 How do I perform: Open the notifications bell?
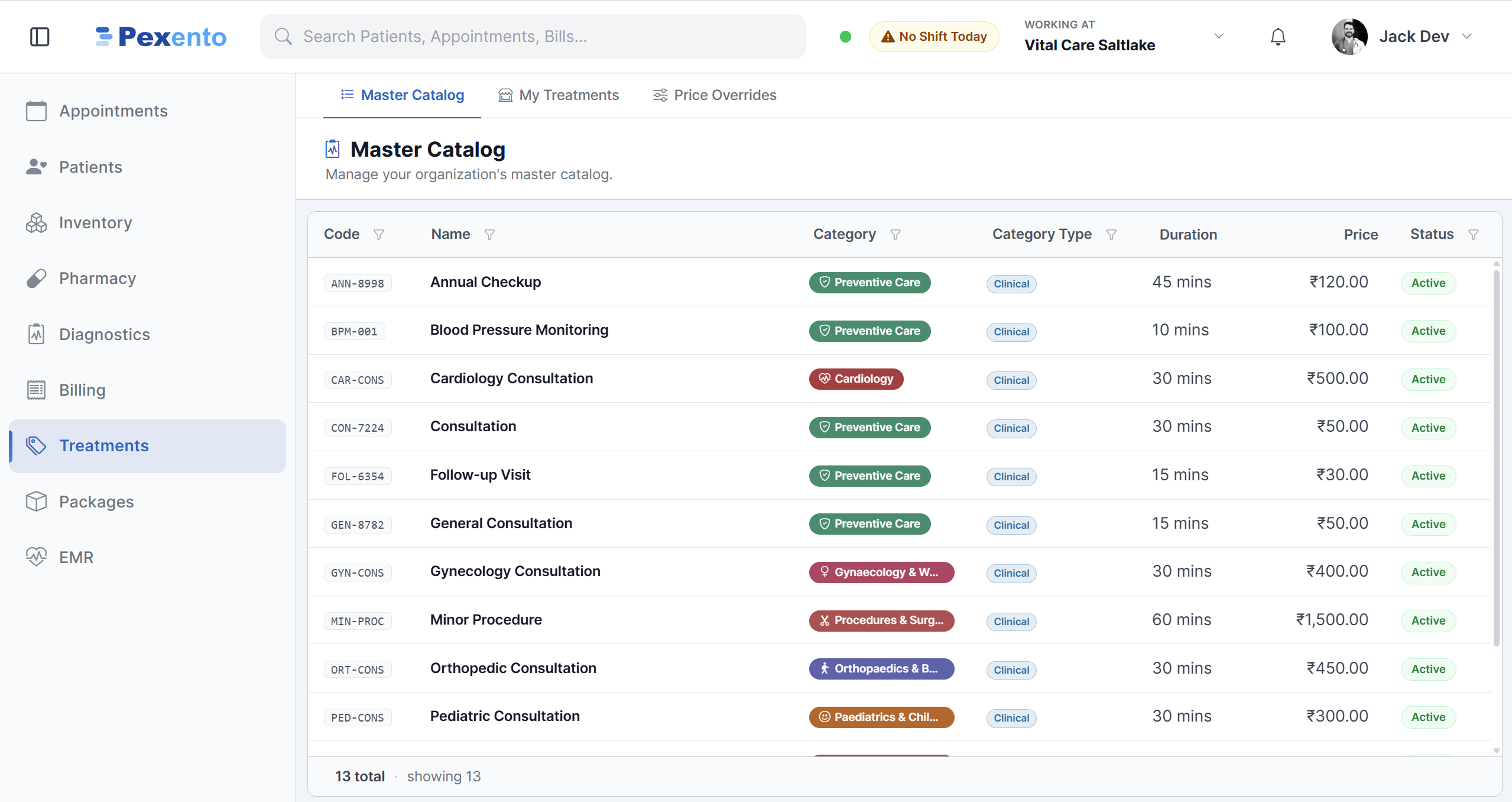point(1277,37)
